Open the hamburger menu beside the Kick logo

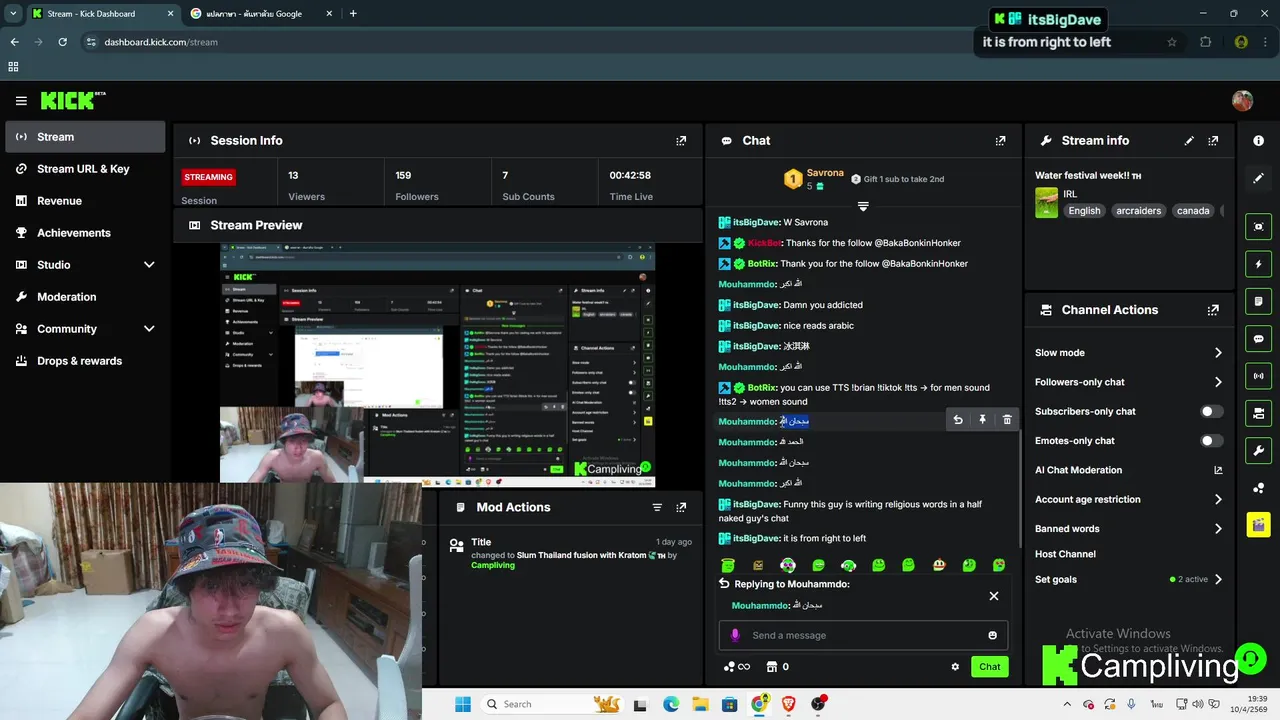(21, 101)
